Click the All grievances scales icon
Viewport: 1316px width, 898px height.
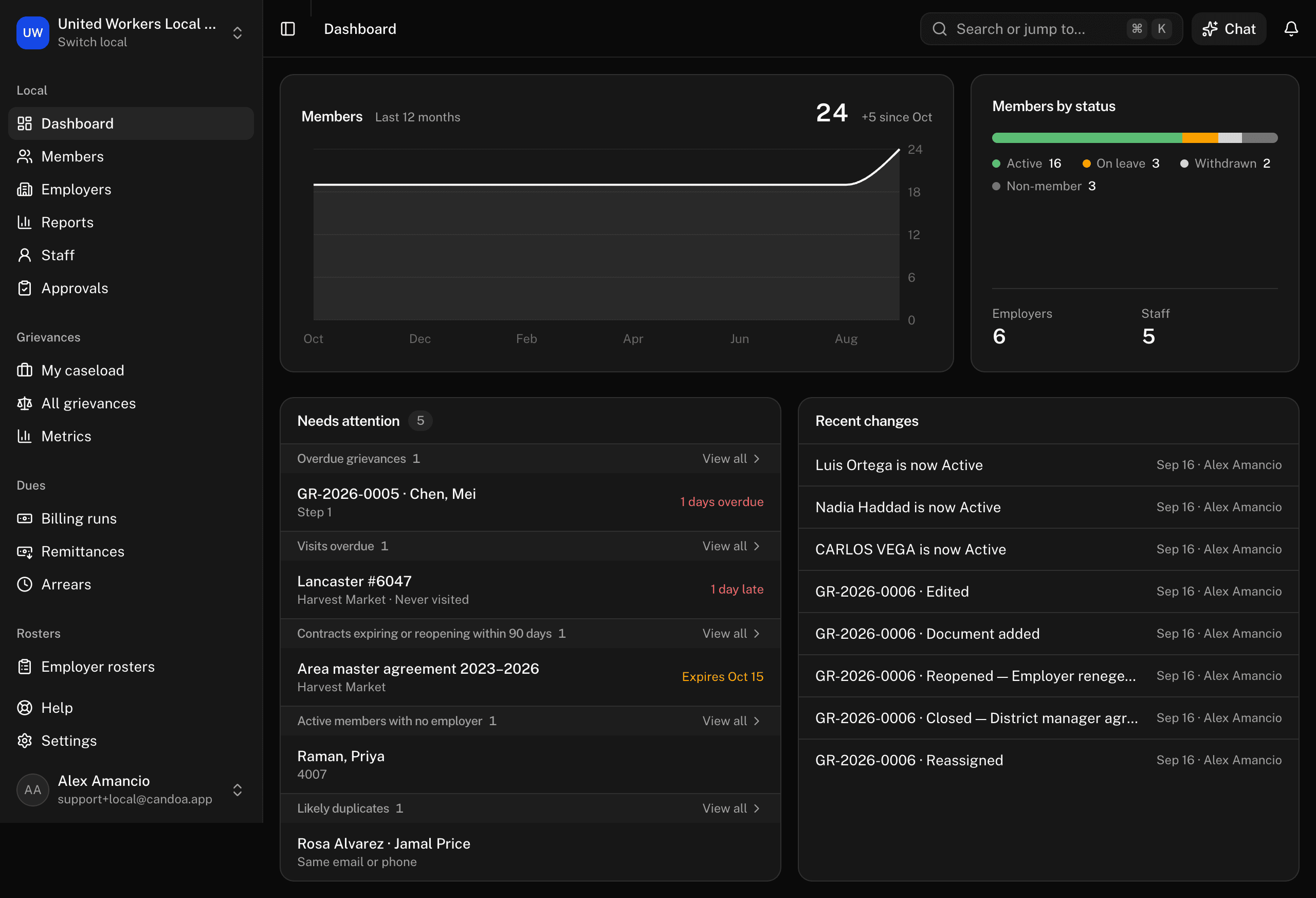pos(24,403)
